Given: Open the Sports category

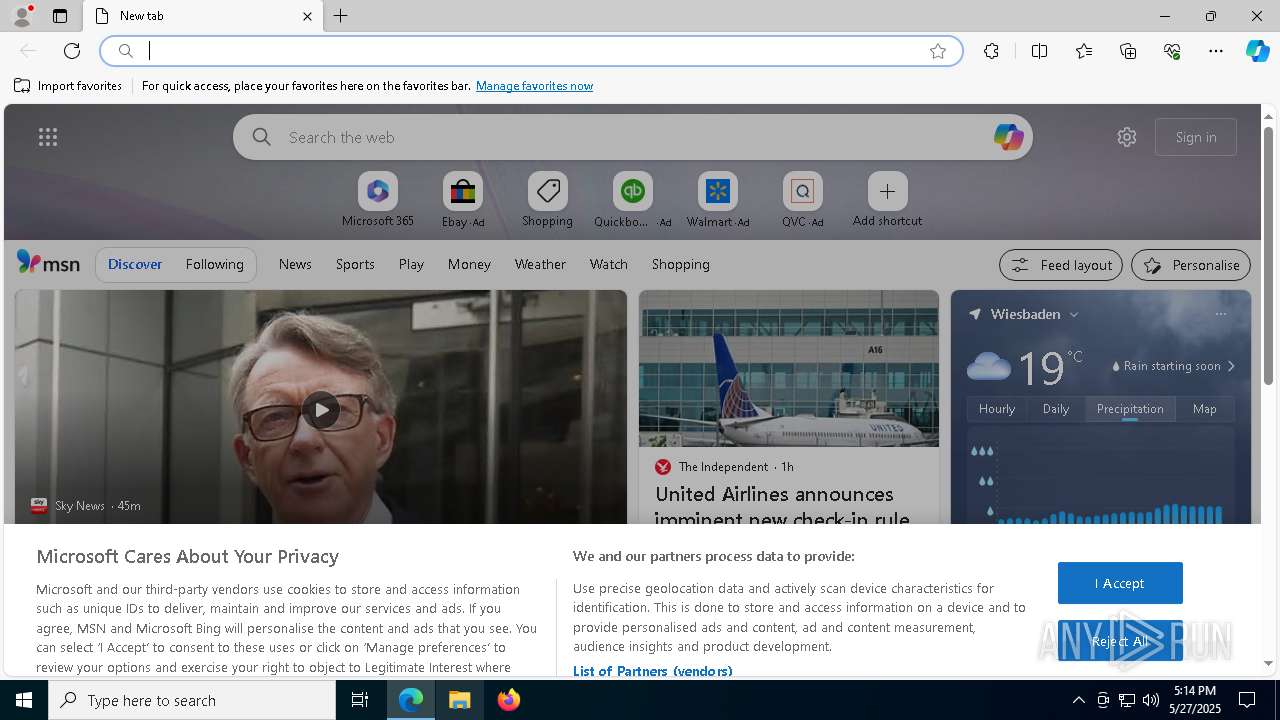Looking at the screenshot, I should (355, 264).
